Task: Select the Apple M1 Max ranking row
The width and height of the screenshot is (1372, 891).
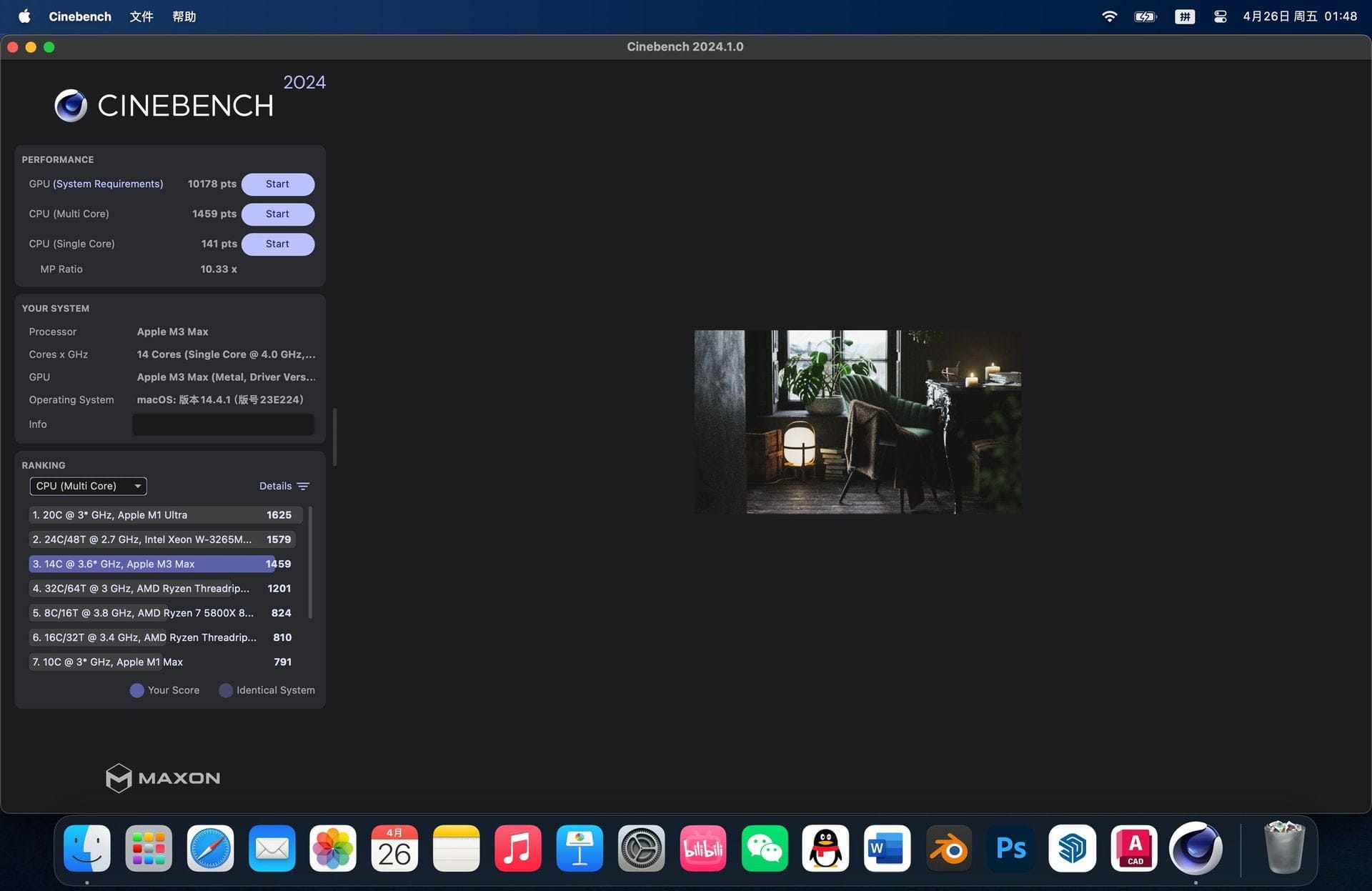Action: [x=161, y=662]
